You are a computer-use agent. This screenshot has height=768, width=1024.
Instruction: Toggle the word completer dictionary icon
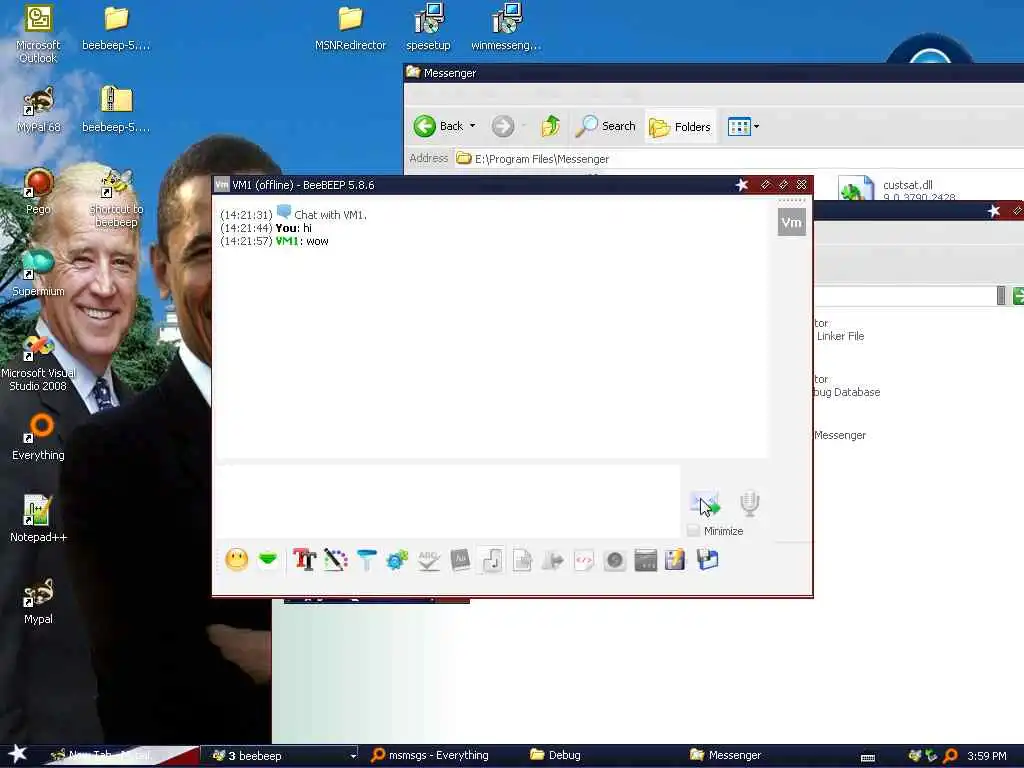tap(460, 560)
